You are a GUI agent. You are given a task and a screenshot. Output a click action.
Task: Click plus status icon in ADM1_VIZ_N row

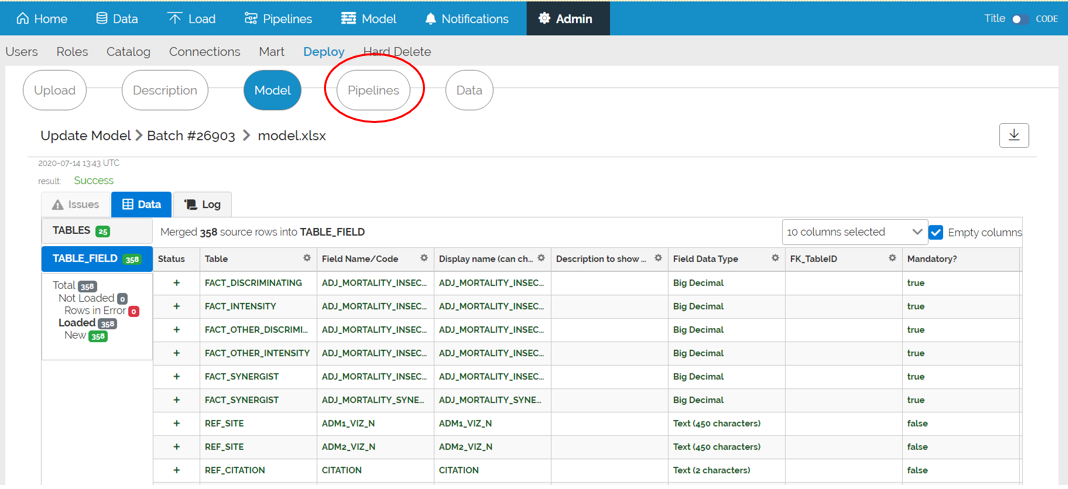[x=176, y=423]
